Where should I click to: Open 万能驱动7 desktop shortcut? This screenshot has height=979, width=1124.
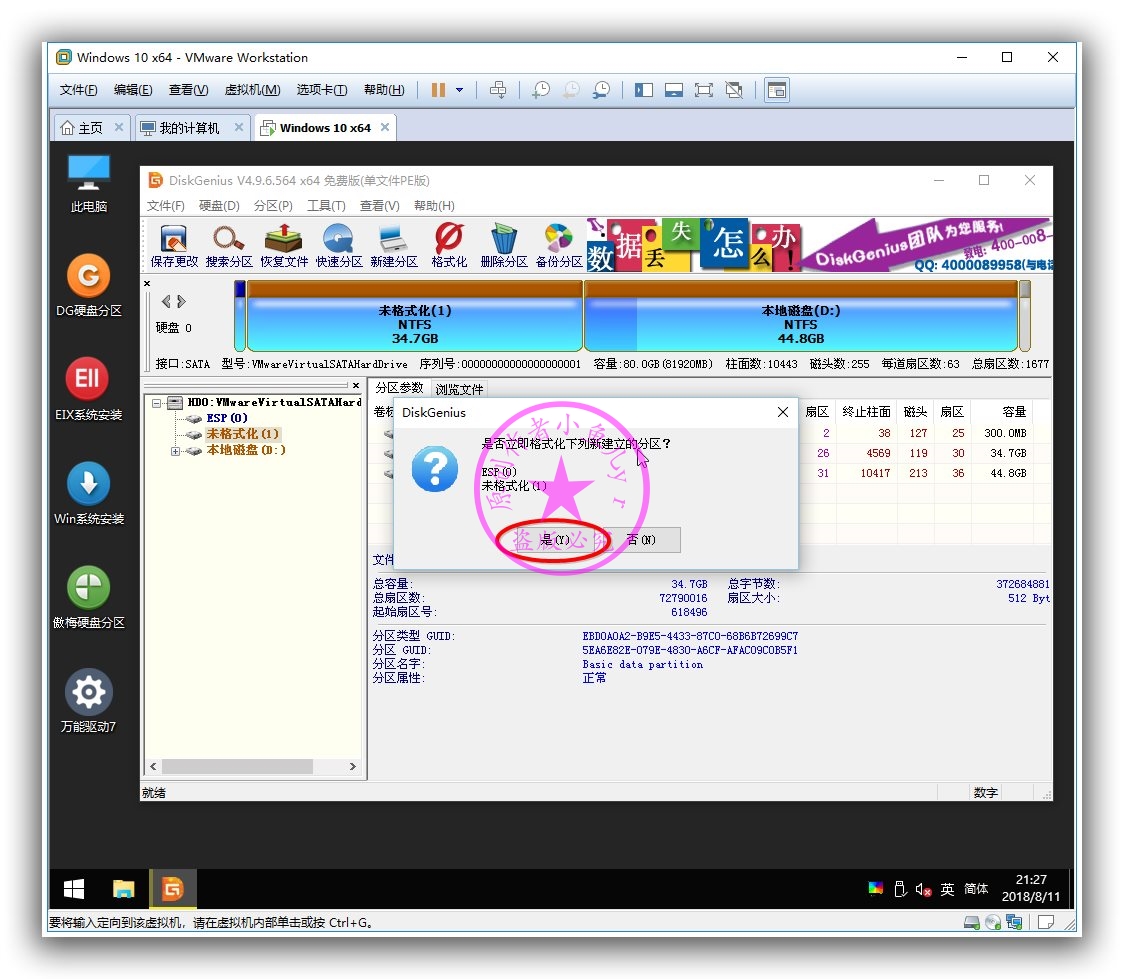[88, 701]
